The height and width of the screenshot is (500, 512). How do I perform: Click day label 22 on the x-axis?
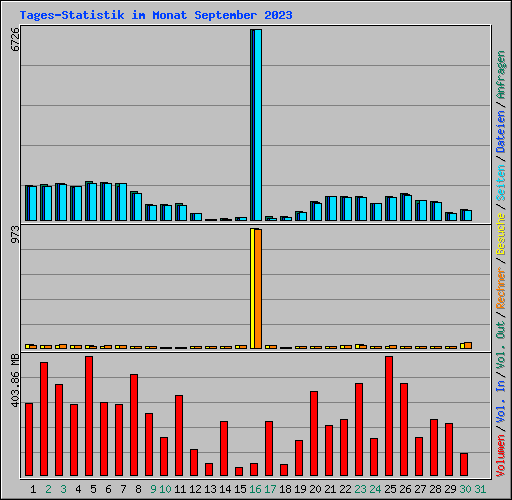(345, 489)
